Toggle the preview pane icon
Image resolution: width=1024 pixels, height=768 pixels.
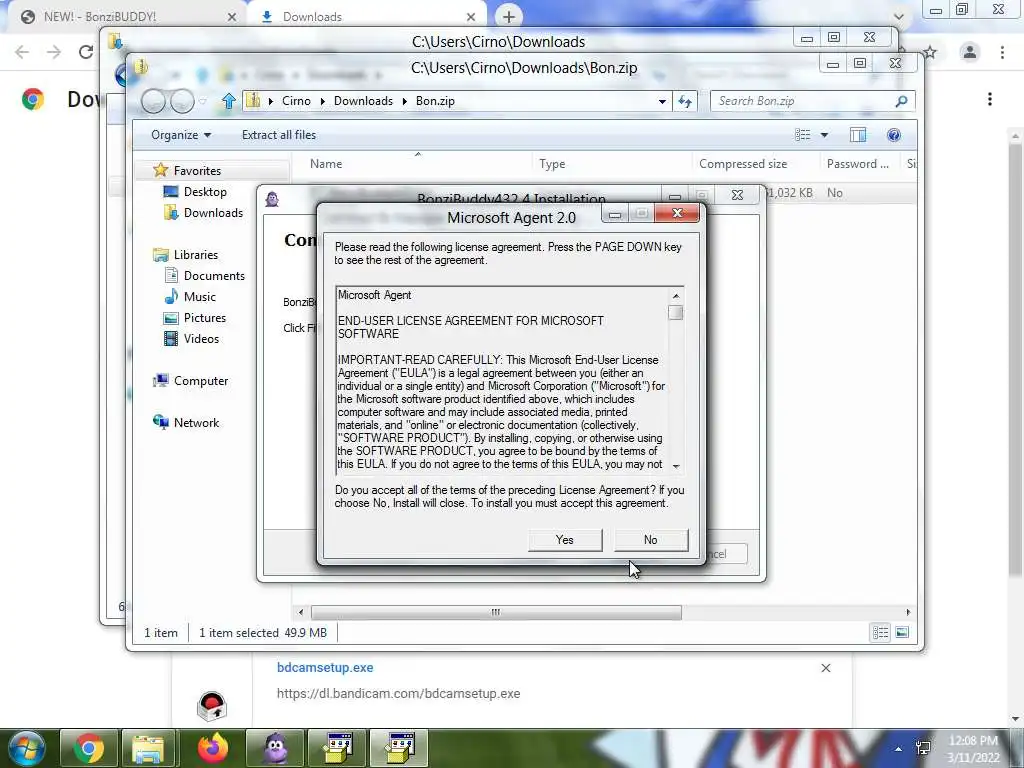(858, 135)
